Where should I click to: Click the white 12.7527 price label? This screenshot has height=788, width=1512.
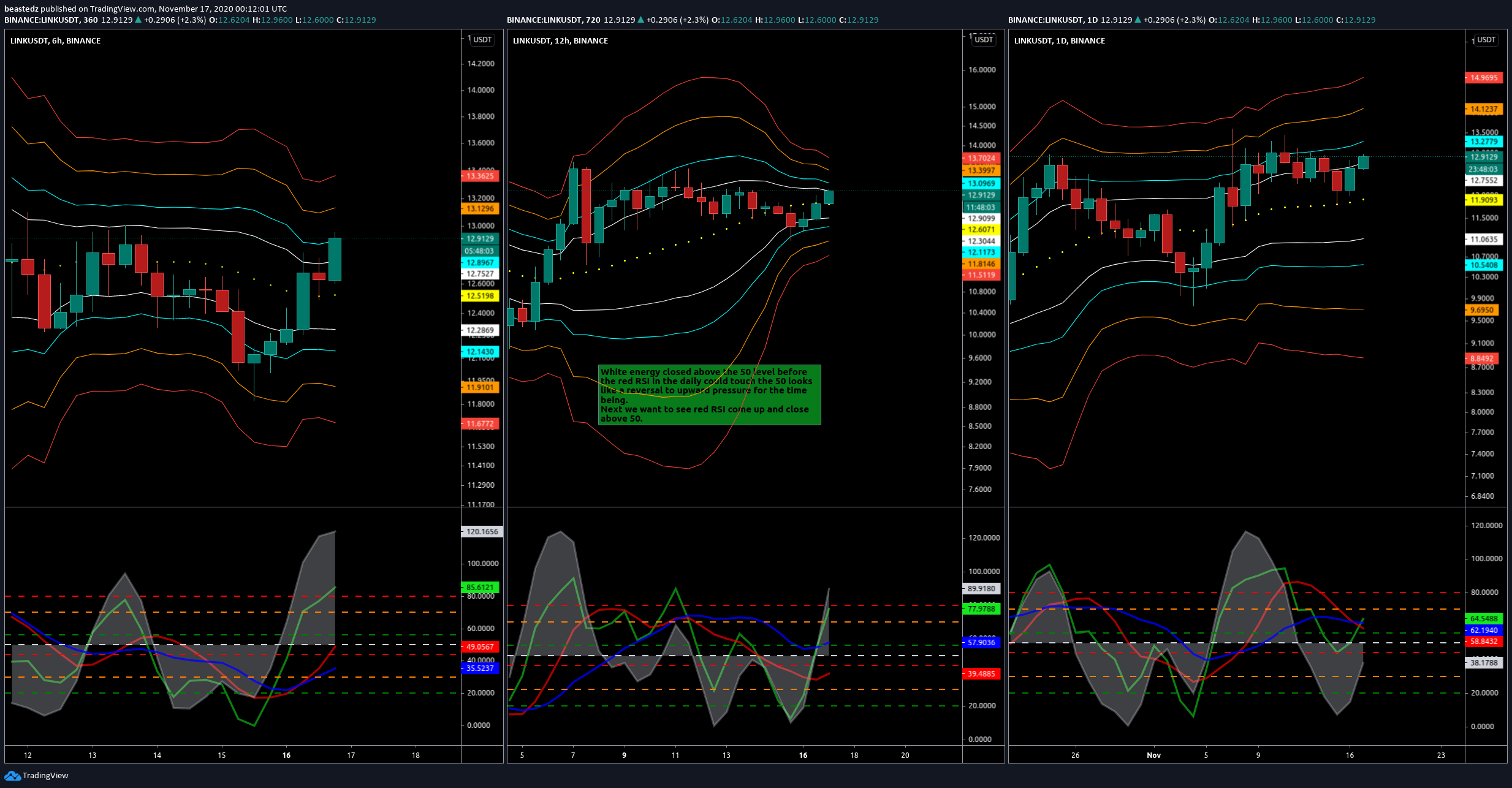click(480, 274)
